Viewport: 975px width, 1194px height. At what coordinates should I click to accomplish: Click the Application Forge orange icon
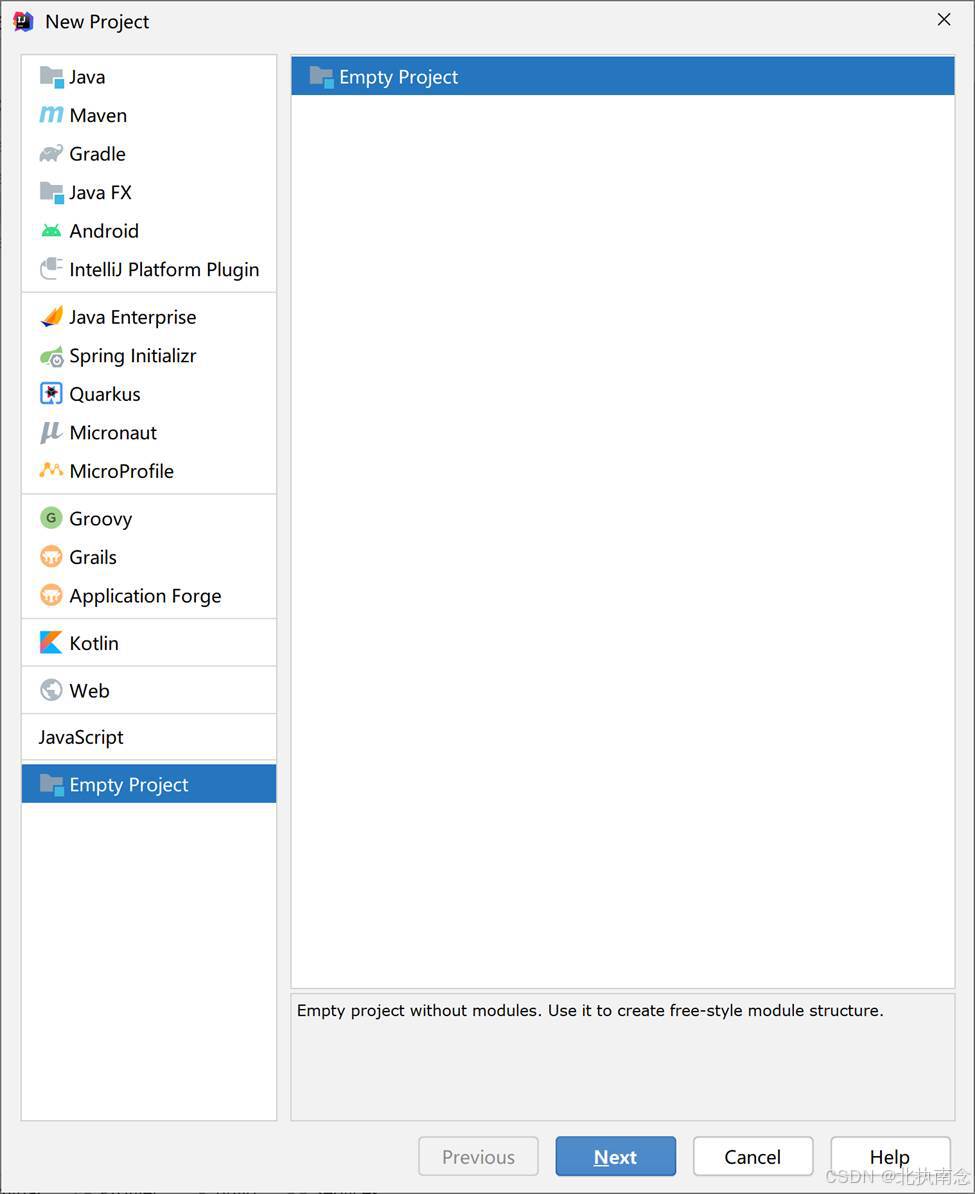[51, 595]
